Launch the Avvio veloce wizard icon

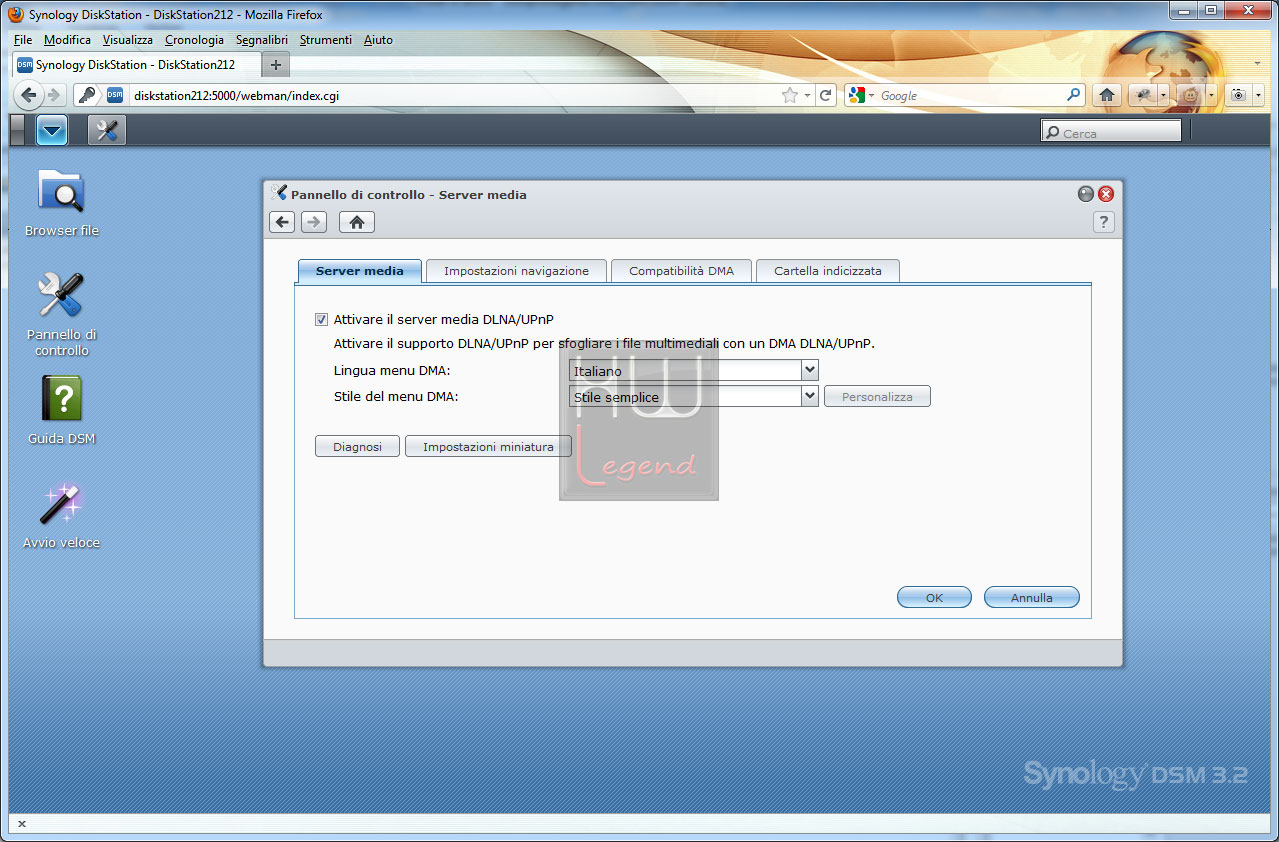(61, 515)
